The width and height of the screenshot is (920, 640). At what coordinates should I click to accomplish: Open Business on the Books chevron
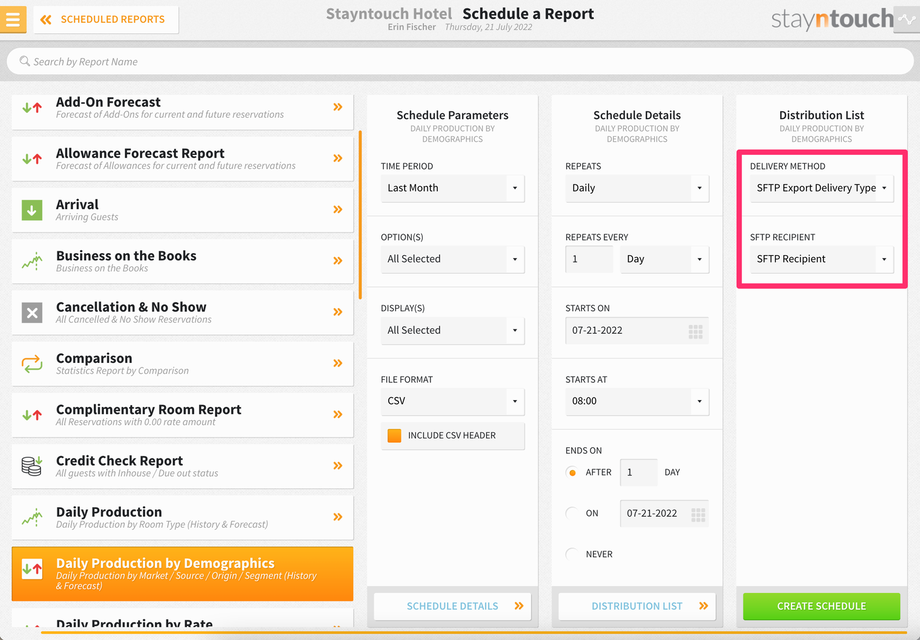click(338, 260)
